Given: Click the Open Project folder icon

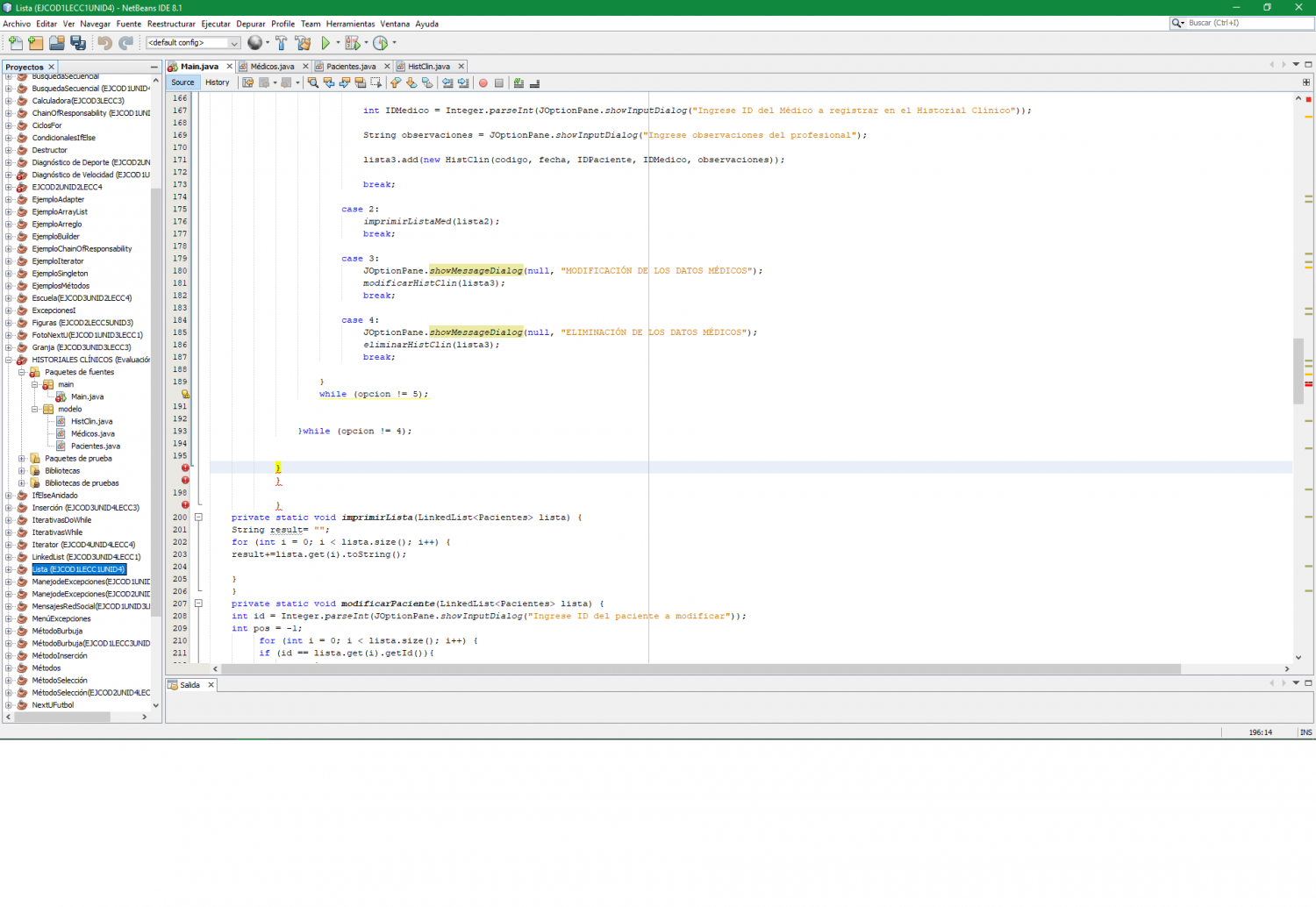Looking at the screenshot, I should coord(57,42).
